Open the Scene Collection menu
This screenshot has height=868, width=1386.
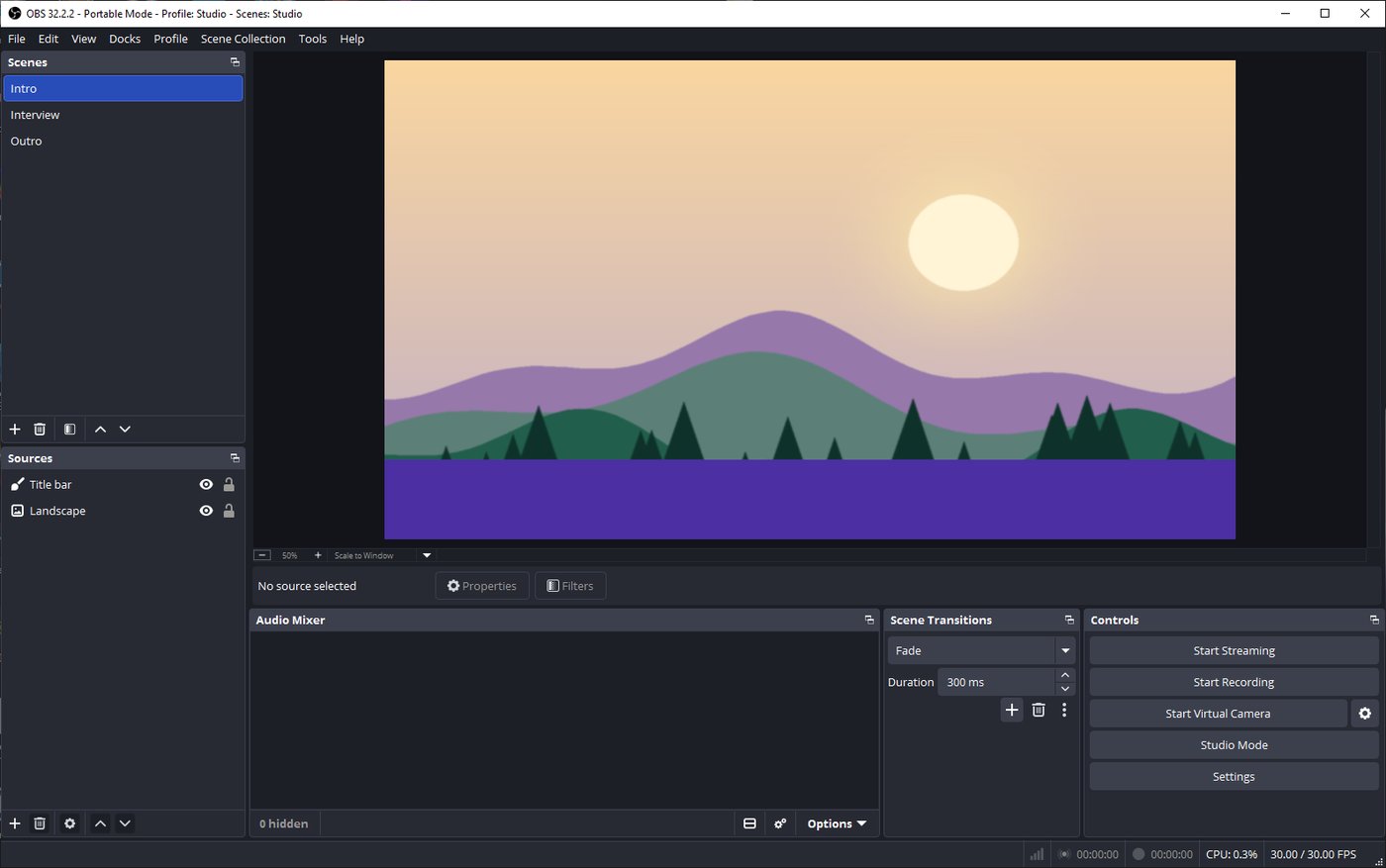pos(243,39)
